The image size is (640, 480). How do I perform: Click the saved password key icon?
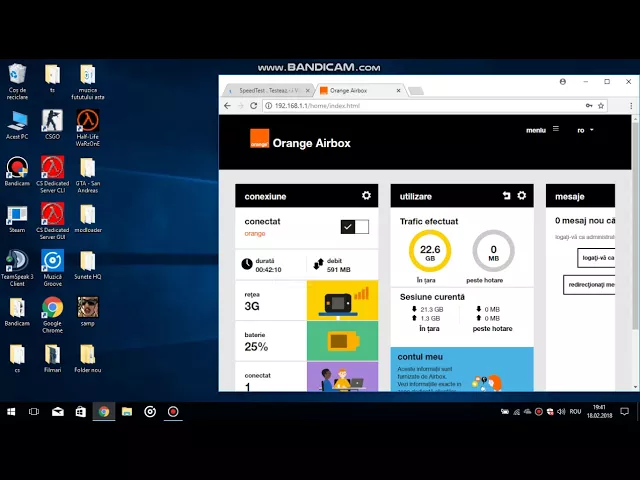click(x=589, y=106)
